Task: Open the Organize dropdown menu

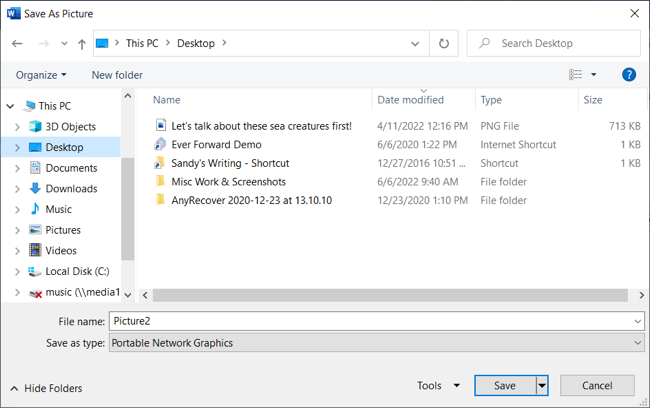Action: pyautogui.click(x=41, y=75)
